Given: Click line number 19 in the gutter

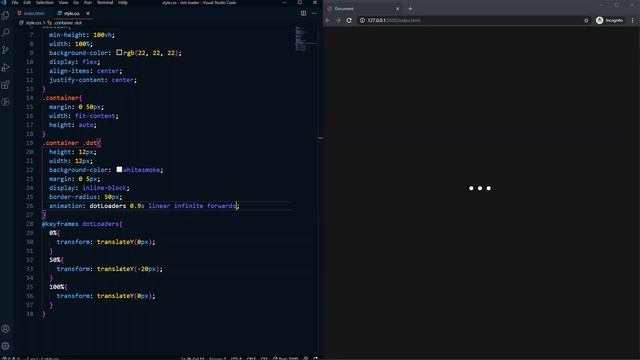Looking at the screenshot, I should (x=29, y=143).
